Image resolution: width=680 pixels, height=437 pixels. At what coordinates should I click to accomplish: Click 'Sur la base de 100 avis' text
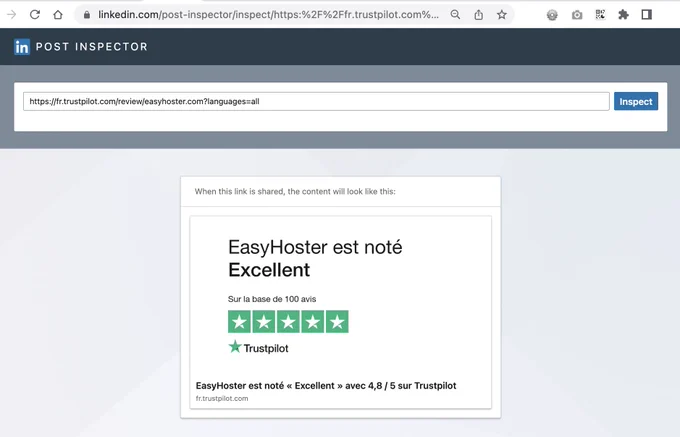coord(272,299)
